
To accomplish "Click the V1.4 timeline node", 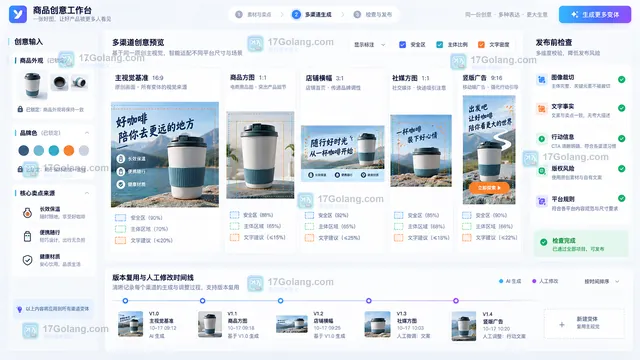I will (456, 301).
